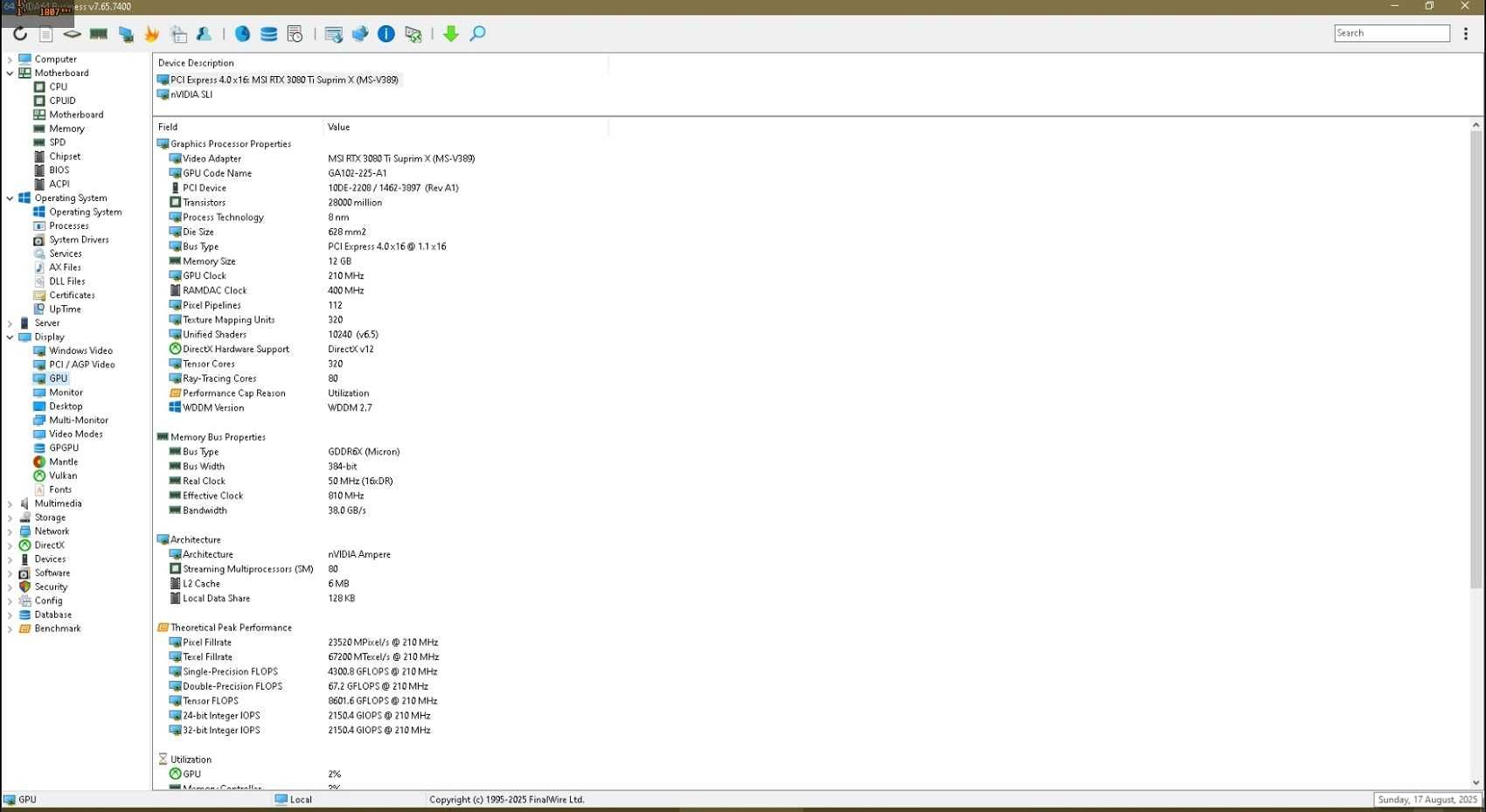
Task: Collapse the Display tree node
Action: tap(10, 337)
